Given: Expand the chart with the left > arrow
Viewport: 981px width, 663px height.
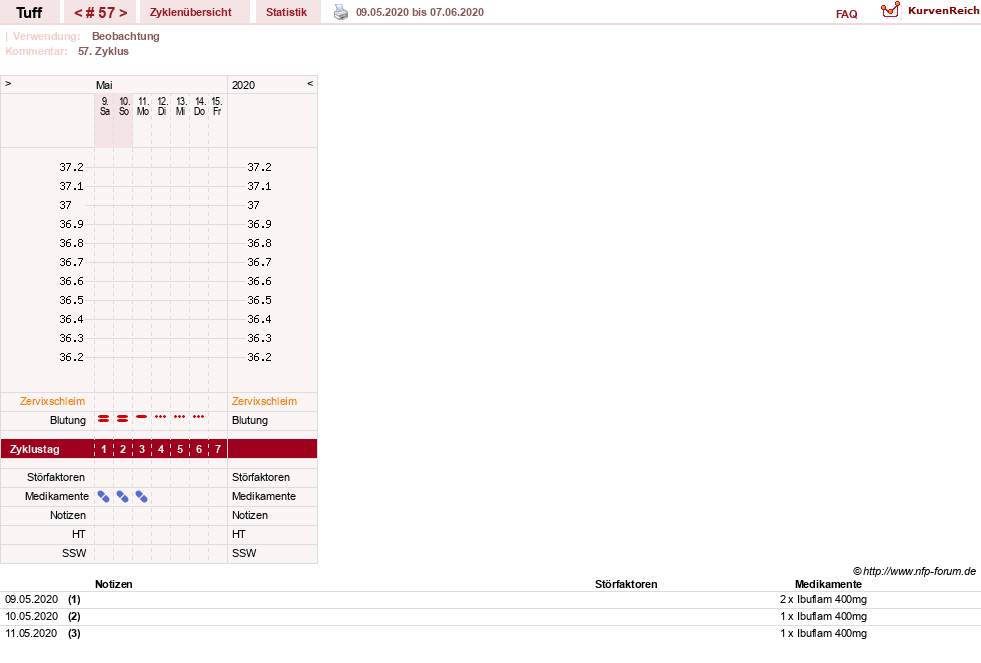Looking at the screenshot, I should 8,83.
